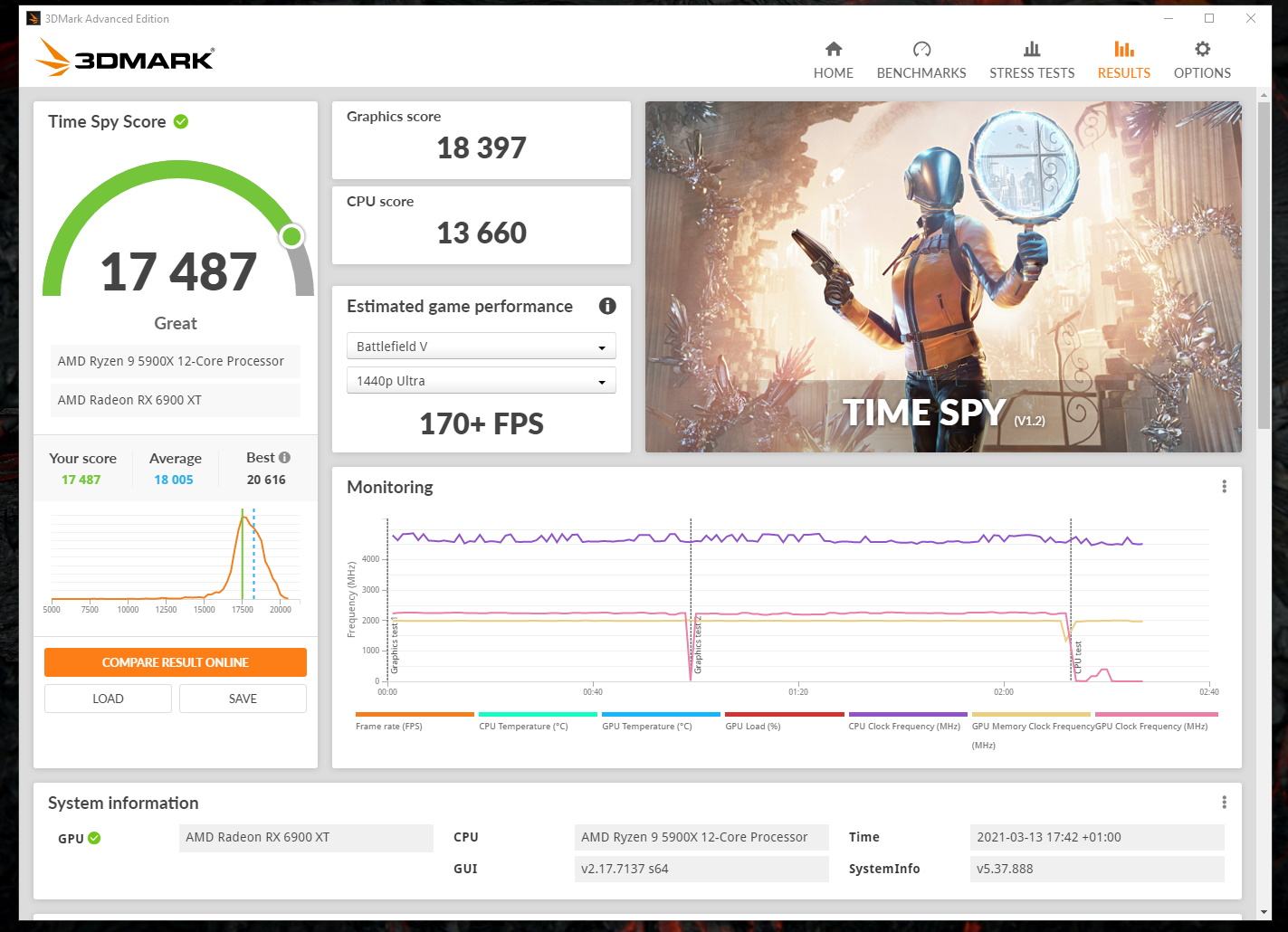Image resolution: width=1288 pixels, height=932 pixels.
Task: Click the 3DMark window title bar icon
Action: pos(33,18)
